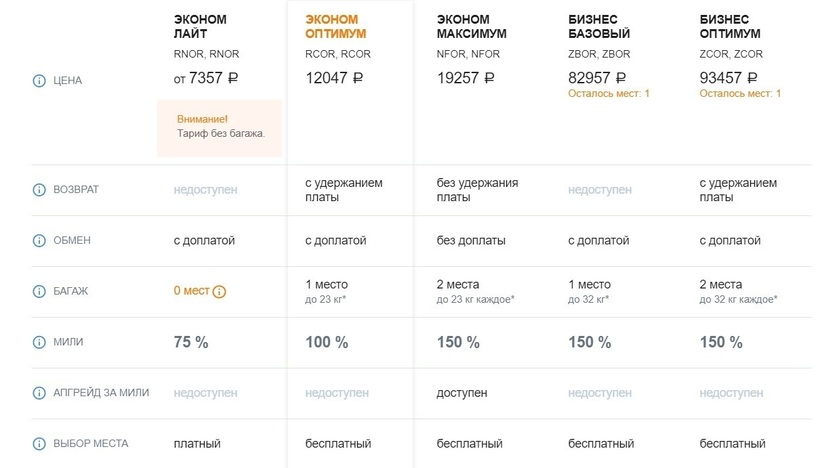Viewport: 820px width, 468px height.
Task: Open the info icon beside ОБМЕН
Action: [40, 241]
